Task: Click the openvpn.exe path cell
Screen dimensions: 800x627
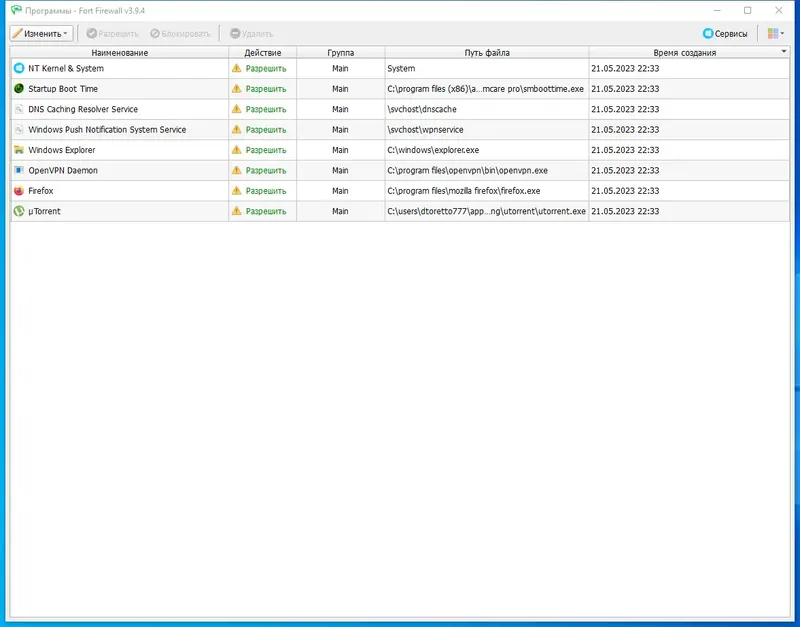Action: 487,170
